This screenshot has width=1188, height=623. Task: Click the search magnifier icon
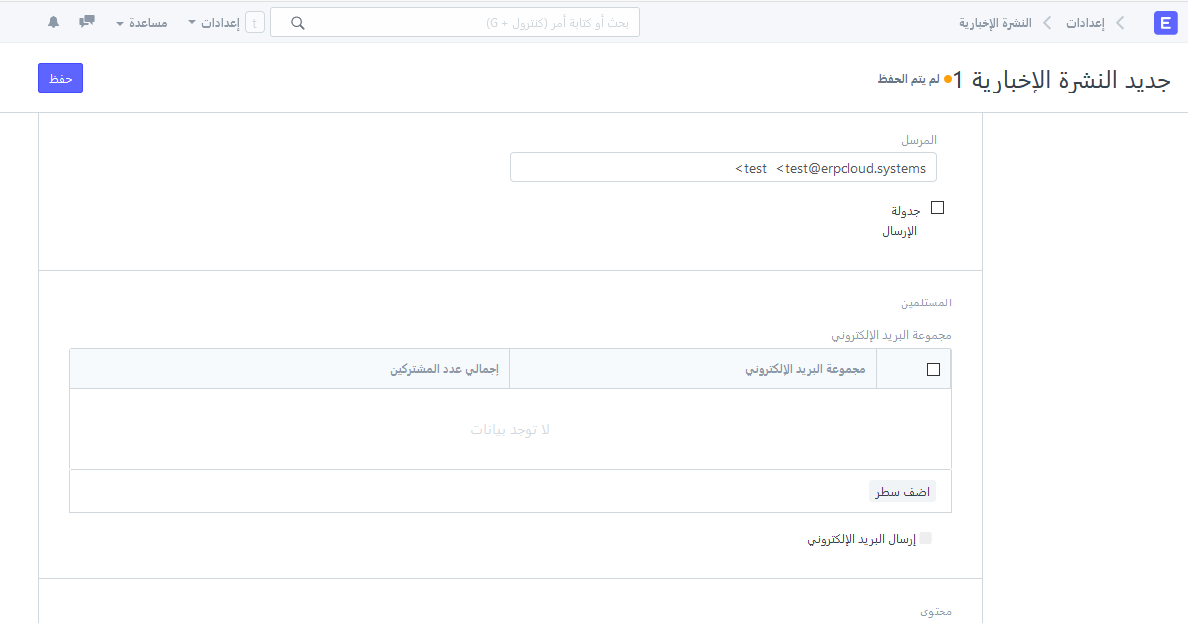coord(298,23)
